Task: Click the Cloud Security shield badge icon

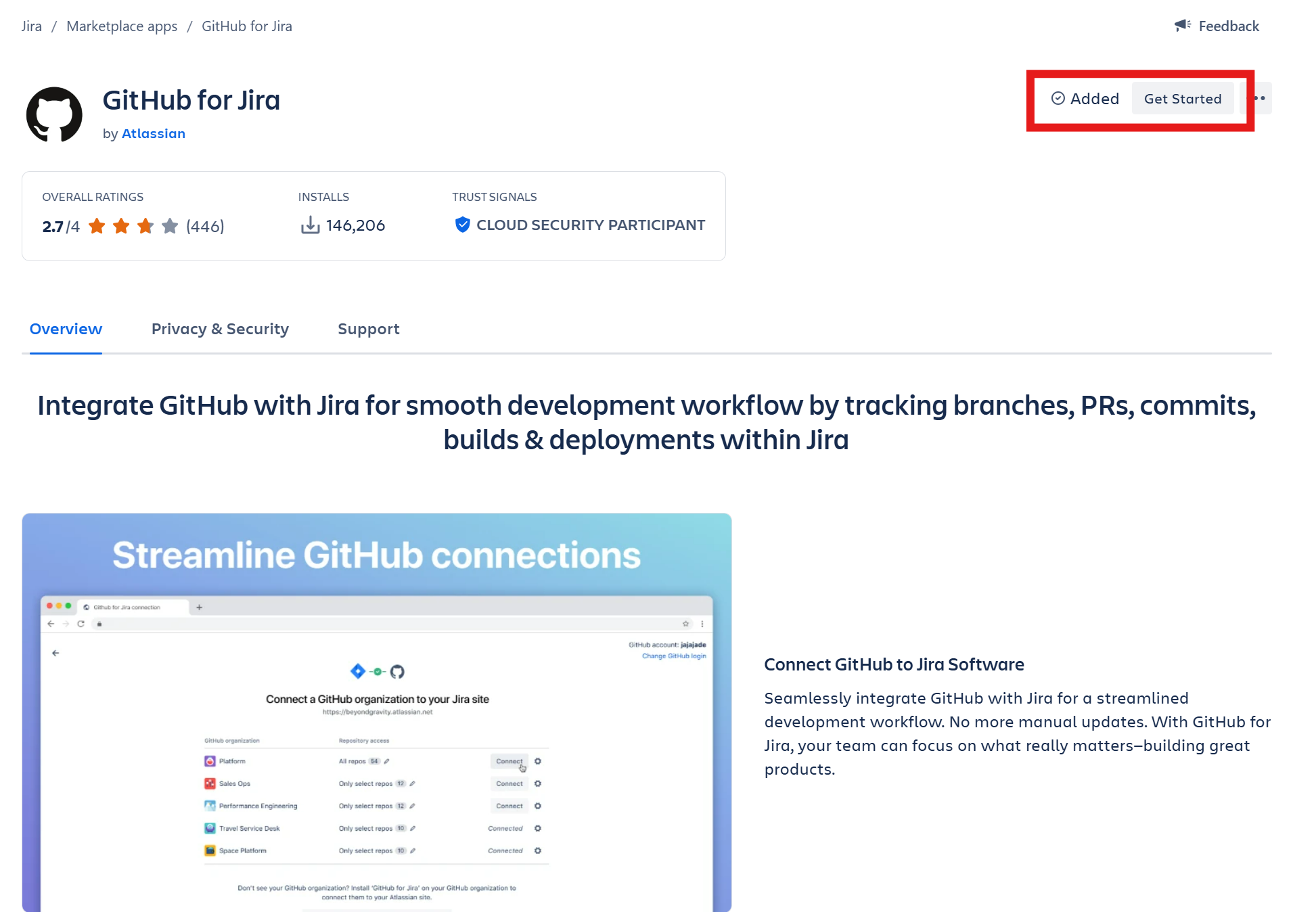Action: coord(462,225)
